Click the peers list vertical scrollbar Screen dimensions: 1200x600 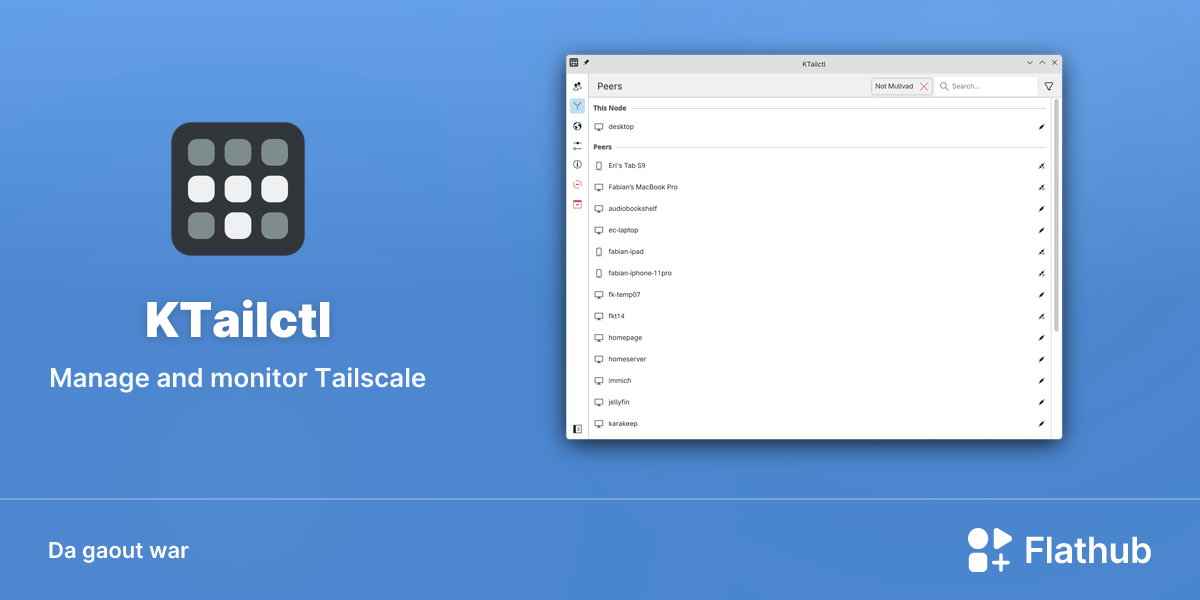[x=1056, y=215]
